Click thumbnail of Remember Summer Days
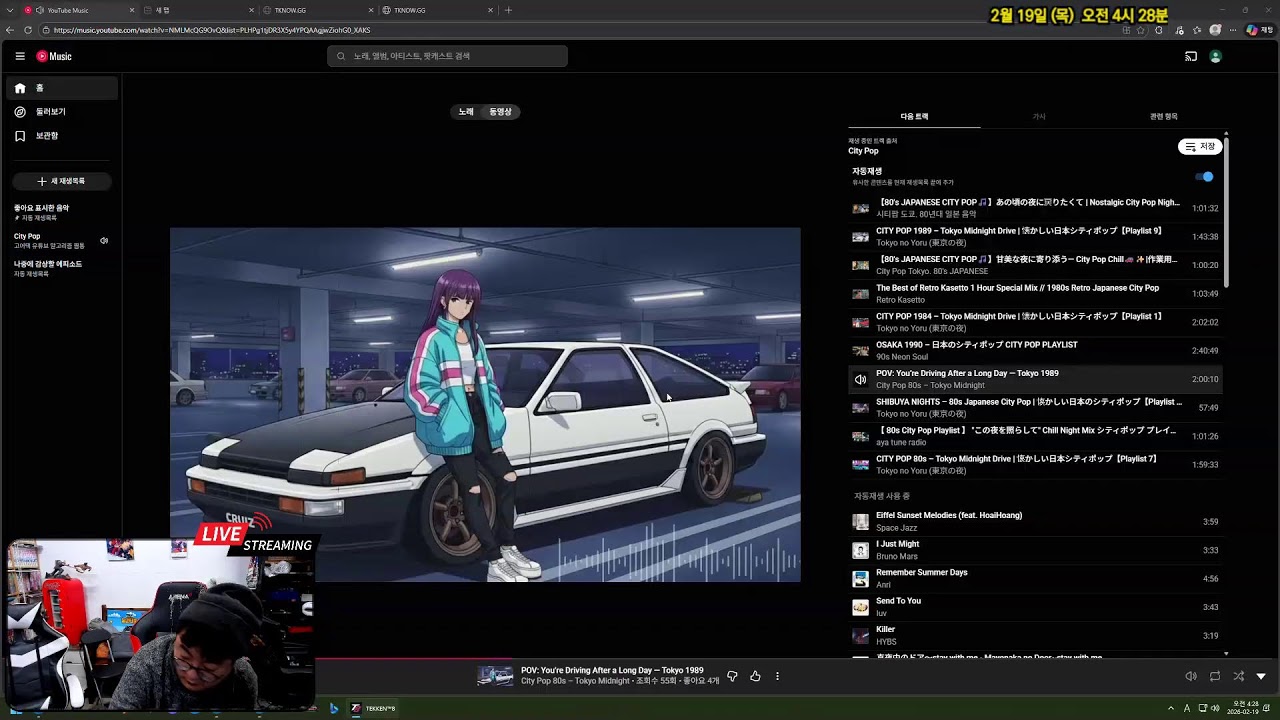 pyautogui.click(x=860, y=579)
